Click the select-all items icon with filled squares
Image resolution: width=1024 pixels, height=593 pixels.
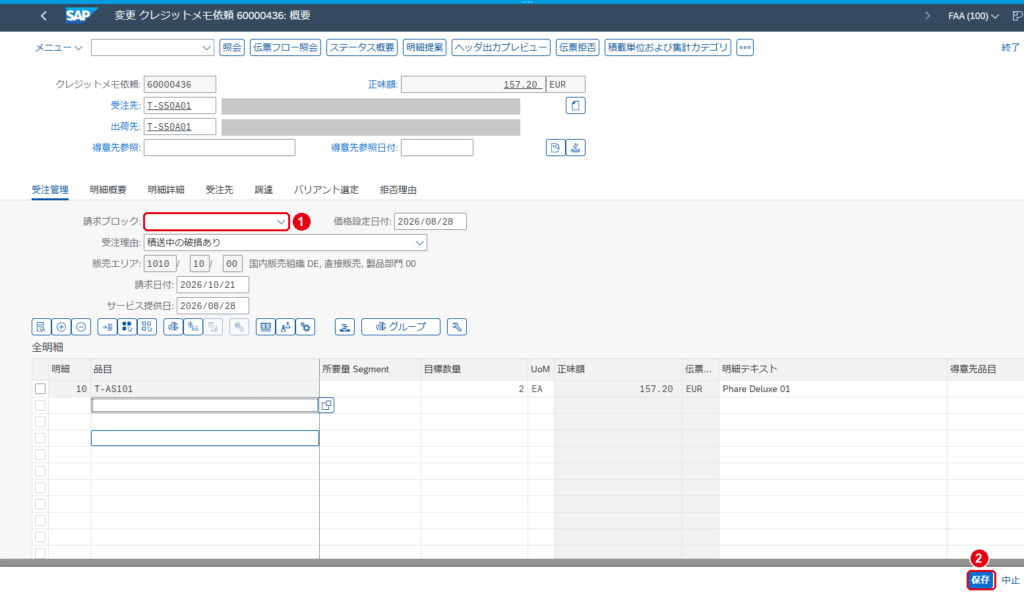coord(127,327)
